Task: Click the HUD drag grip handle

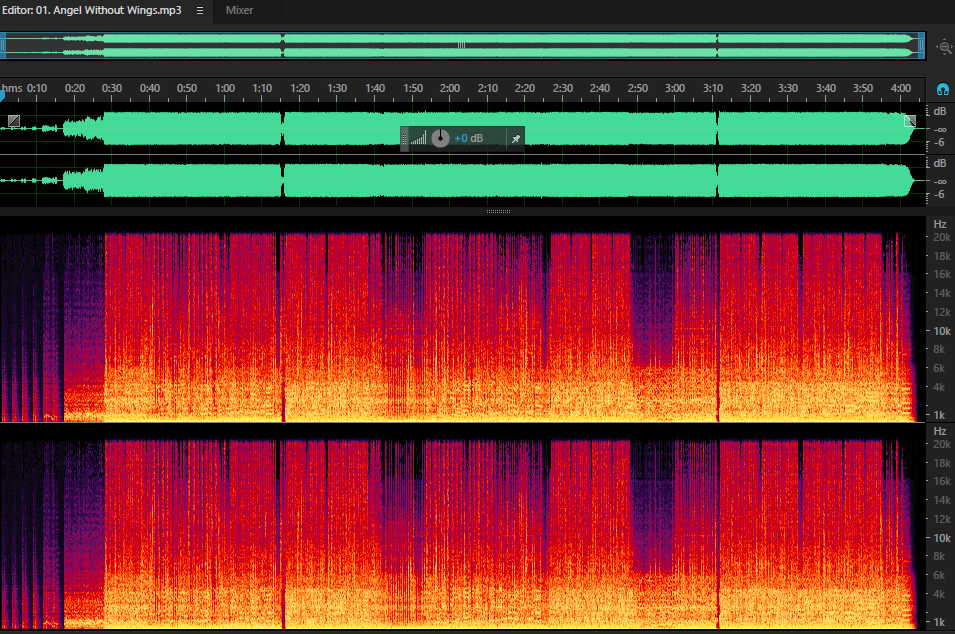Action: 404,139
